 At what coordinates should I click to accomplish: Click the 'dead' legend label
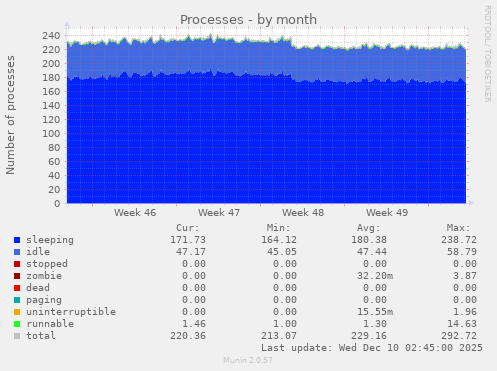38,288
